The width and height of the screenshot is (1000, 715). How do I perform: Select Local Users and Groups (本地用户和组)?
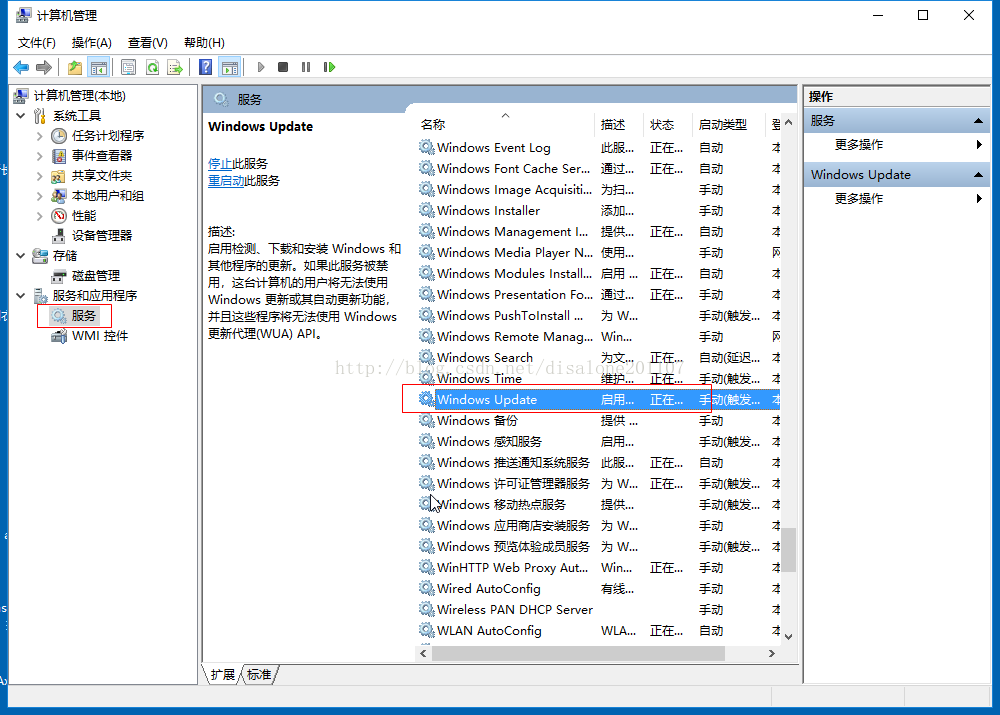107,196
